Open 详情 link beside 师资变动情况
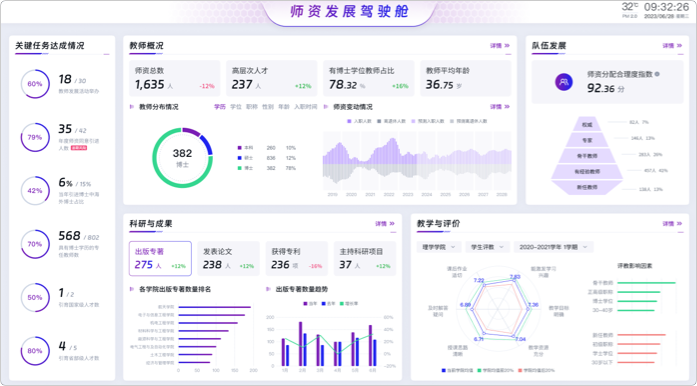Image resolution: width=697 pixels, height=386 pixels. [x=500, y=107]
